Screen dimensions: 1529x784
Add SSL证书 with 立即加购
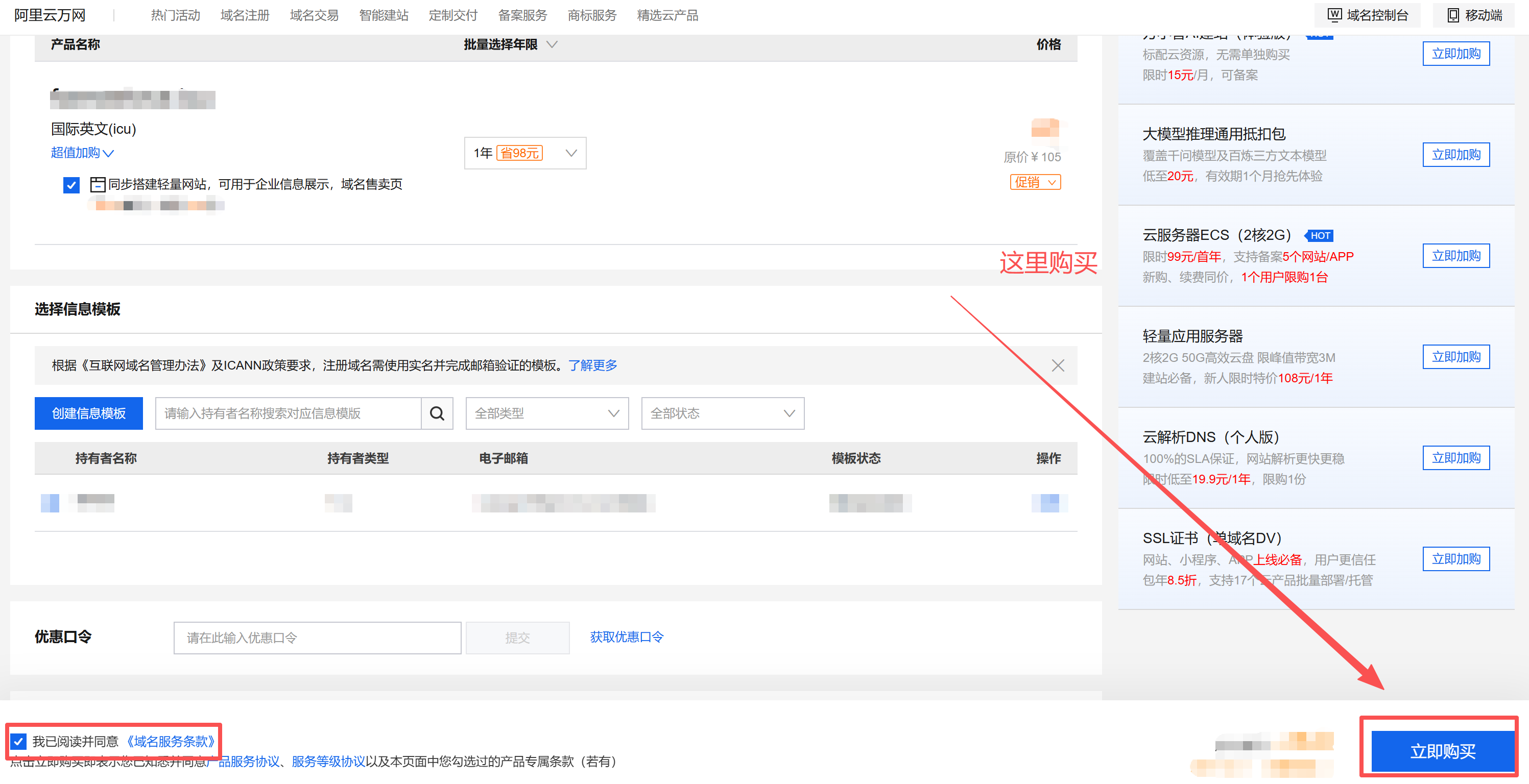click(x=1456, y=559)
